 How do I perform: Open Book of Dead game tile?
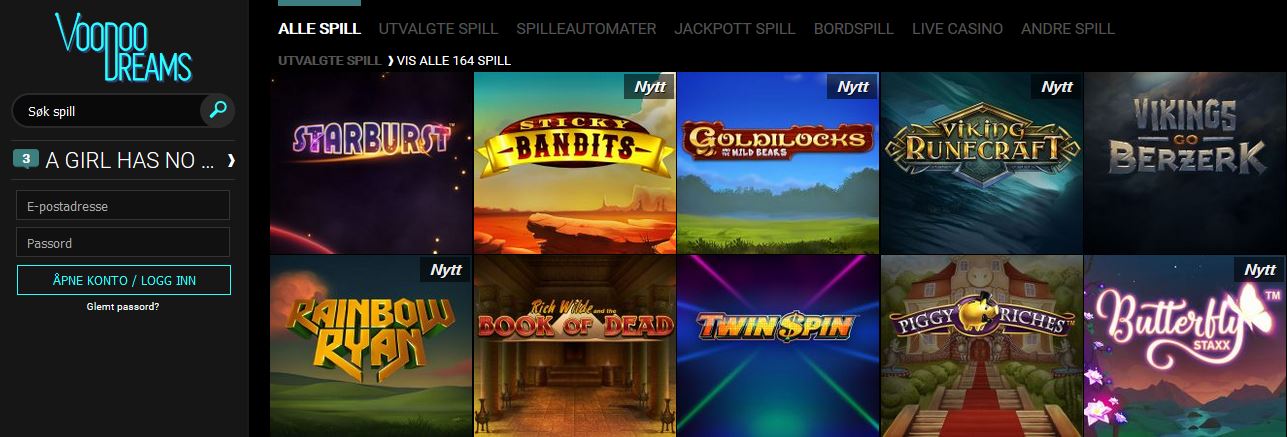(574, 346)
